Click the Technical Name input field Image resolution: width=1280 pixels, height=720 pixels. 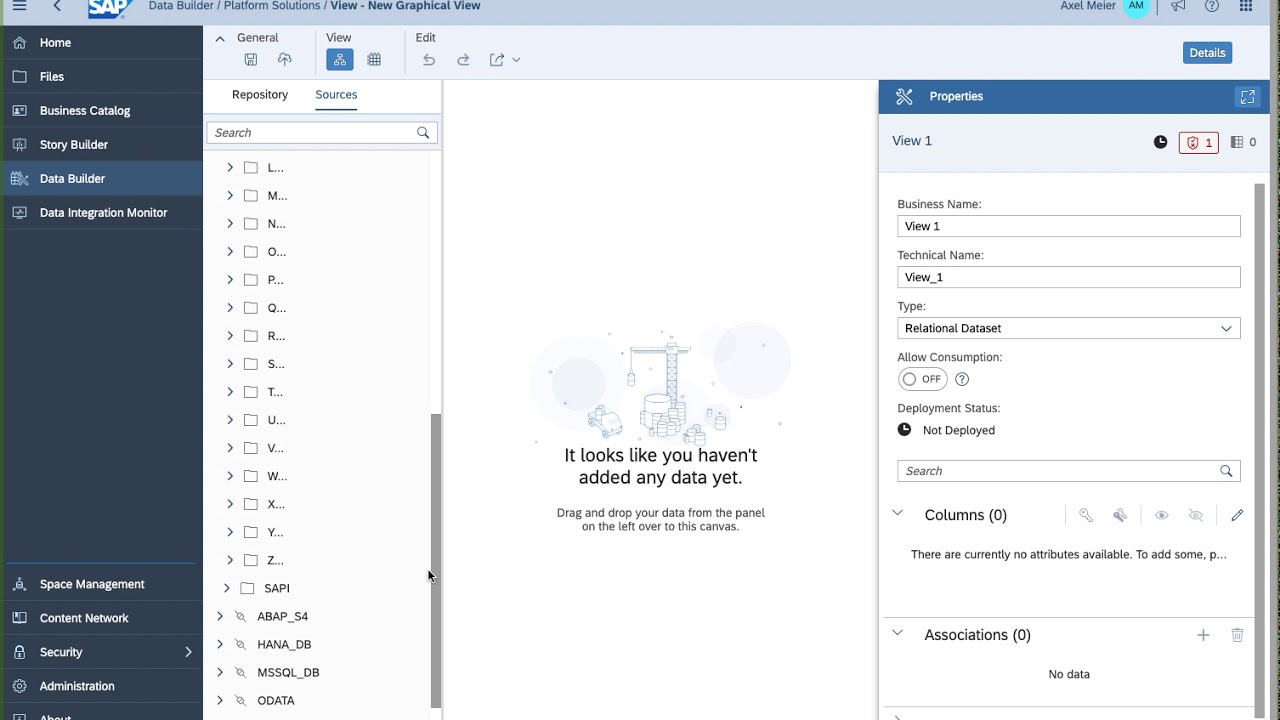[x=1069, y=277]
